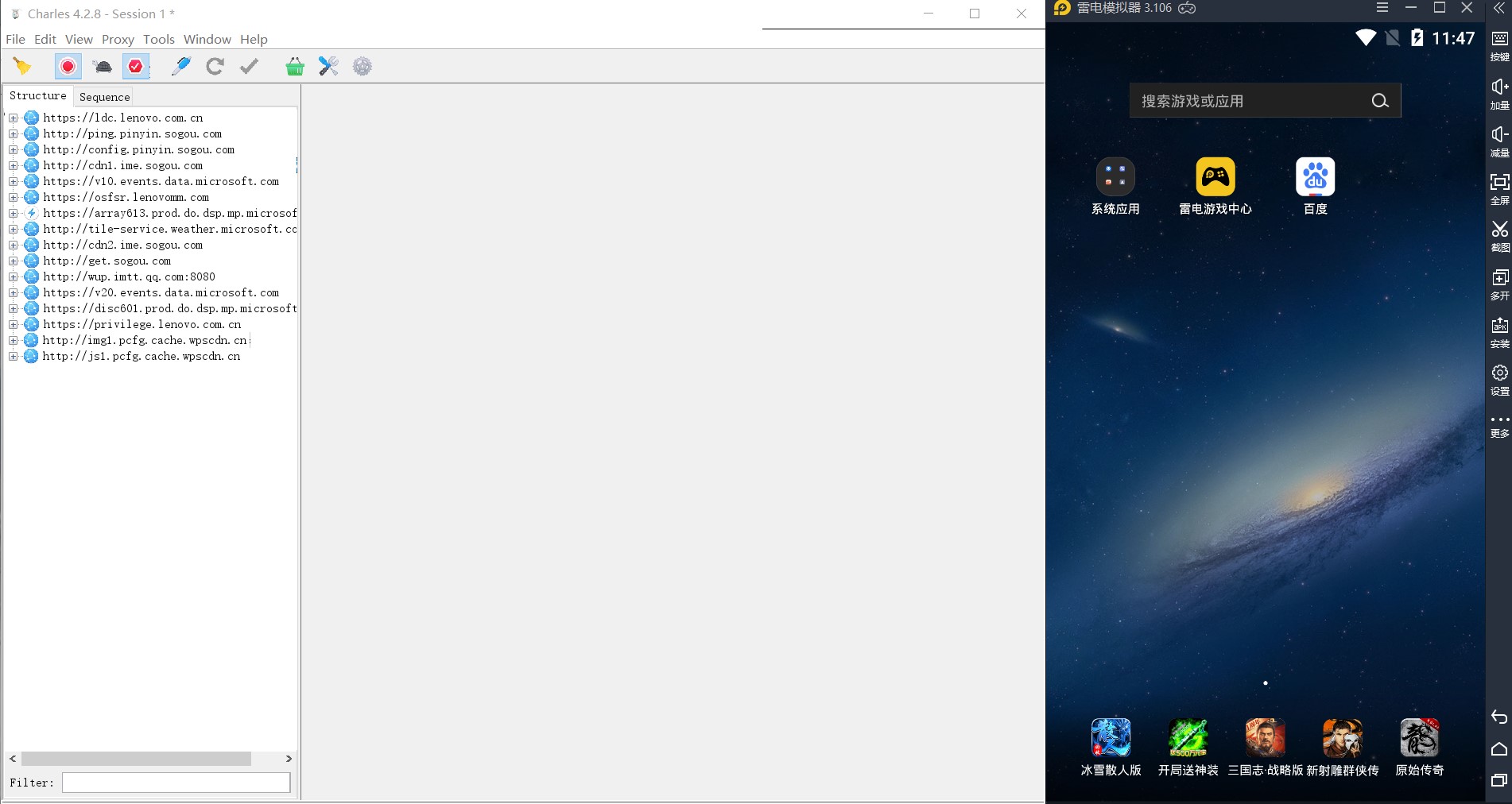The image size is (1512, 804).
Task: Select the disc601.prod.do.dsp.mp.microsoft row
Action: point(169,308)
